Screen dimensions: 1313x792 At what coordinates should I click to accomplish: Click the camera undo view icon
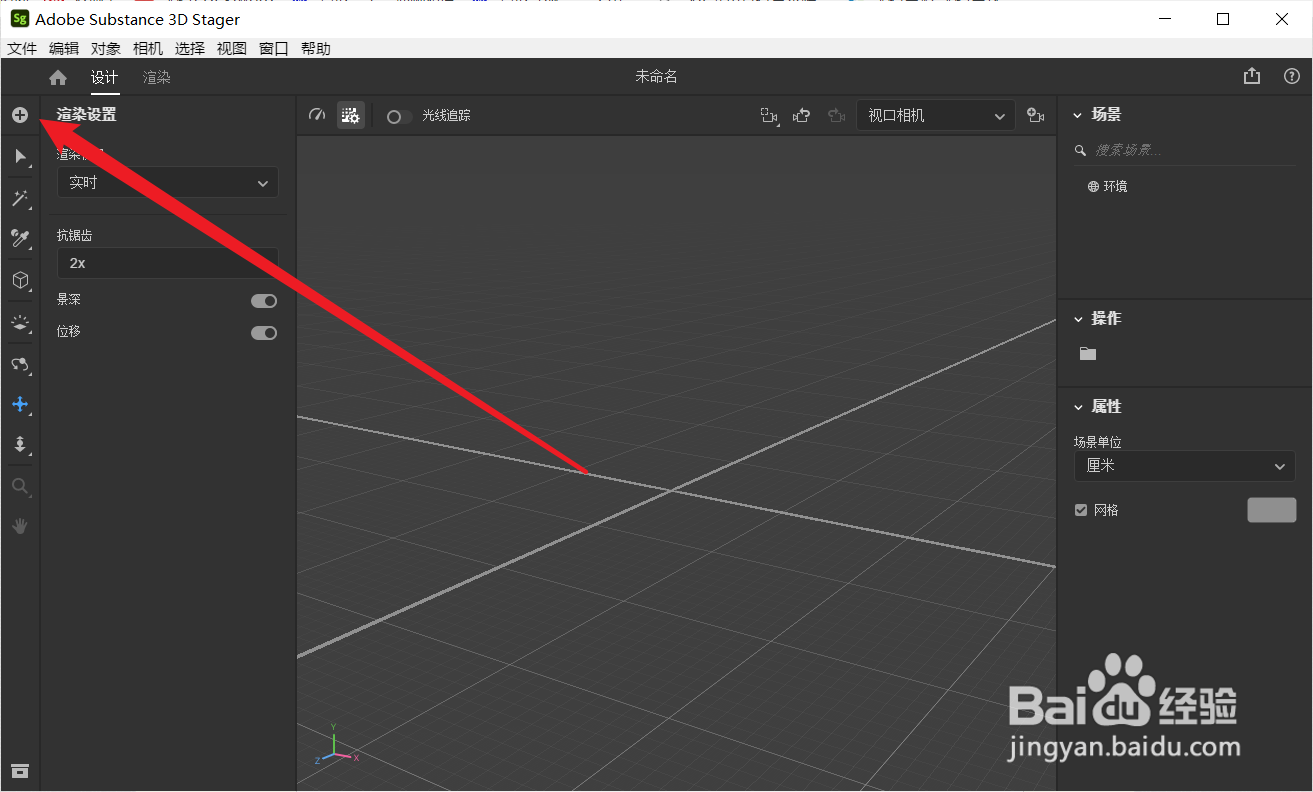[801, 116]
